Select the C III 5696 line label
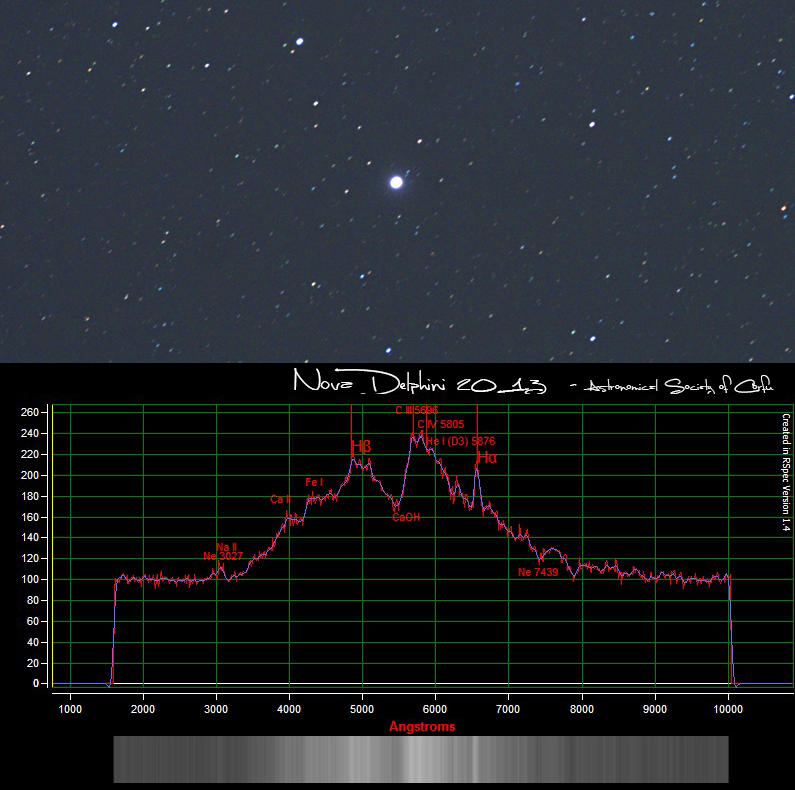The height and width of the screenshot is (790, 795). (x=416, y=410)
